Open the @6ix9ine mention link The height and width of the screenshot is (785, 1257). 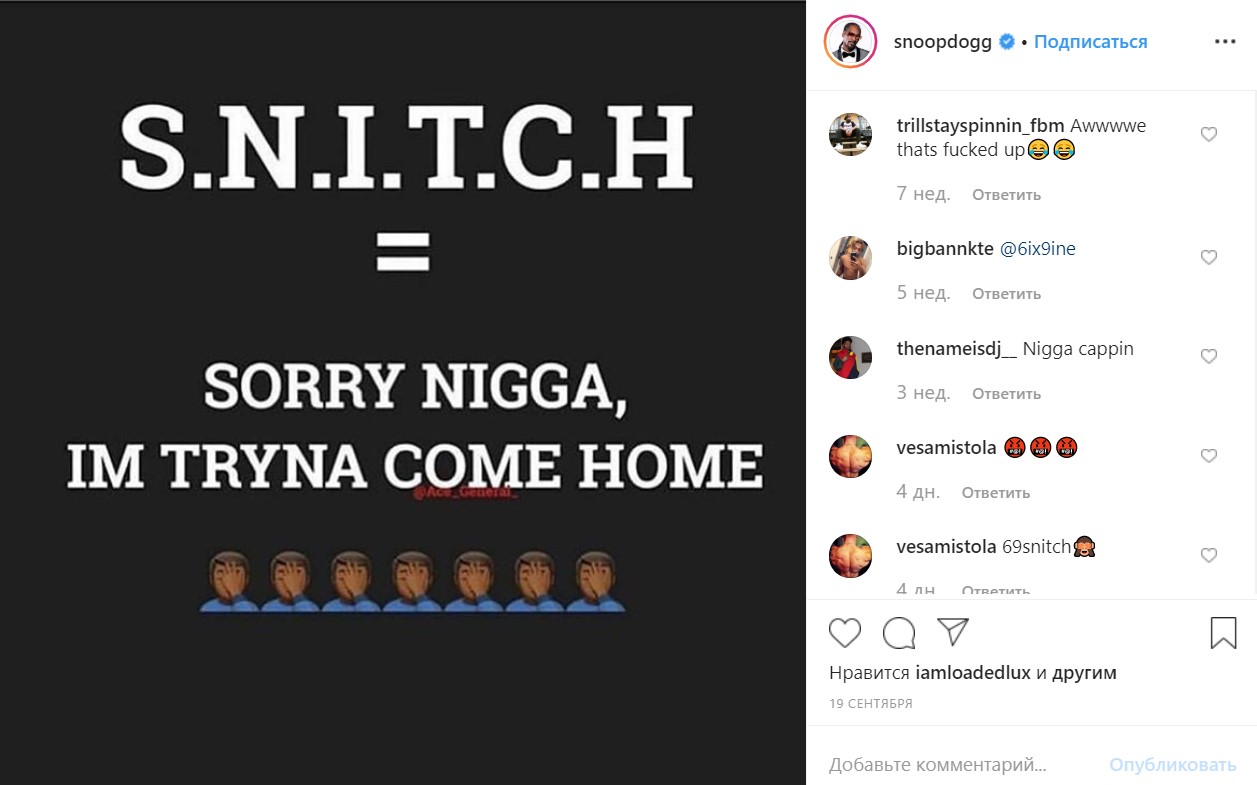pos(1038,249)
